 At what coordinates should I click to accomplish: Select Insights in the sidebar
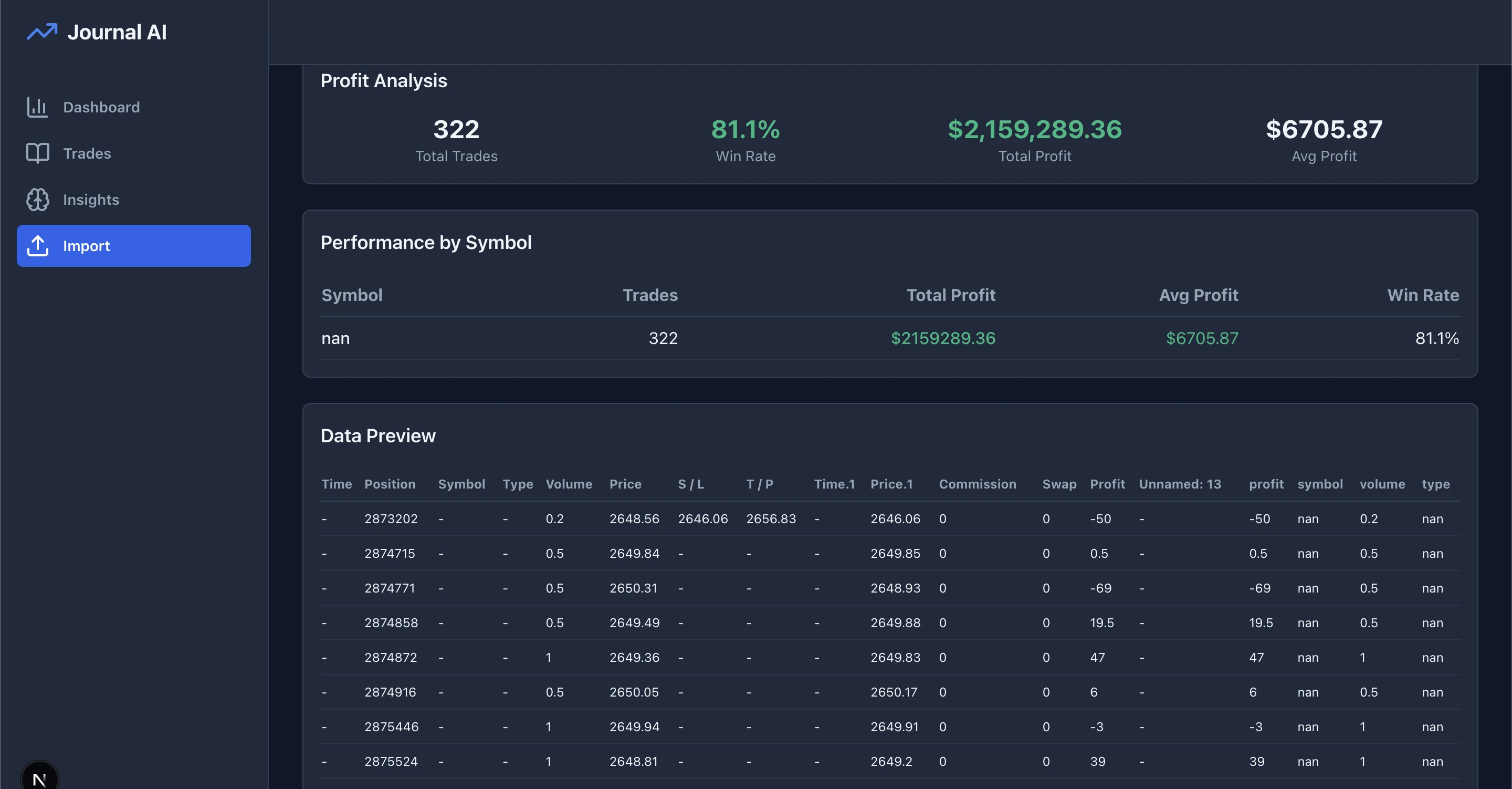[91, 200]
